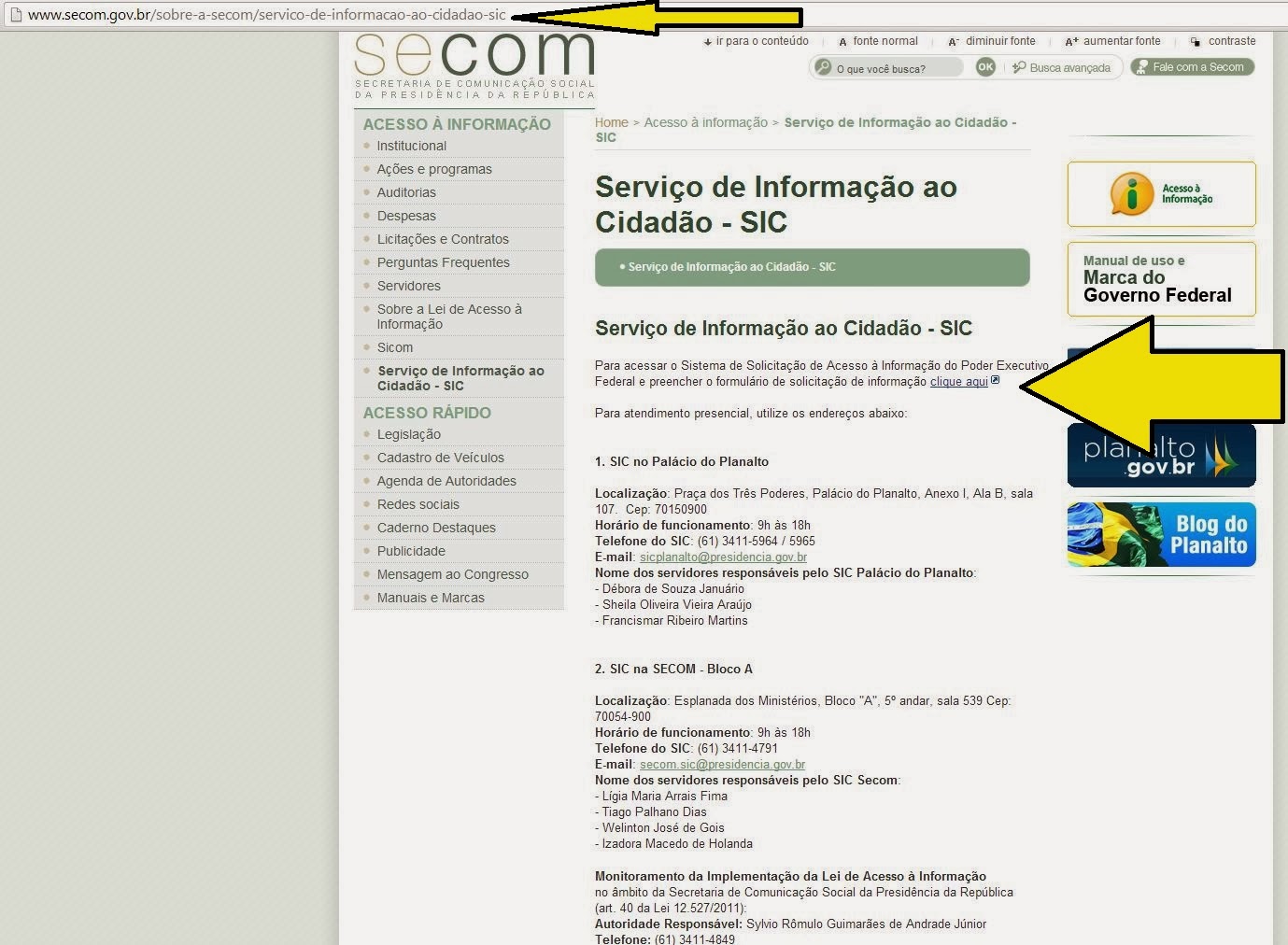
Task: Open 'Cadastro de Veículos' in the sidebar
Action: 440,458
